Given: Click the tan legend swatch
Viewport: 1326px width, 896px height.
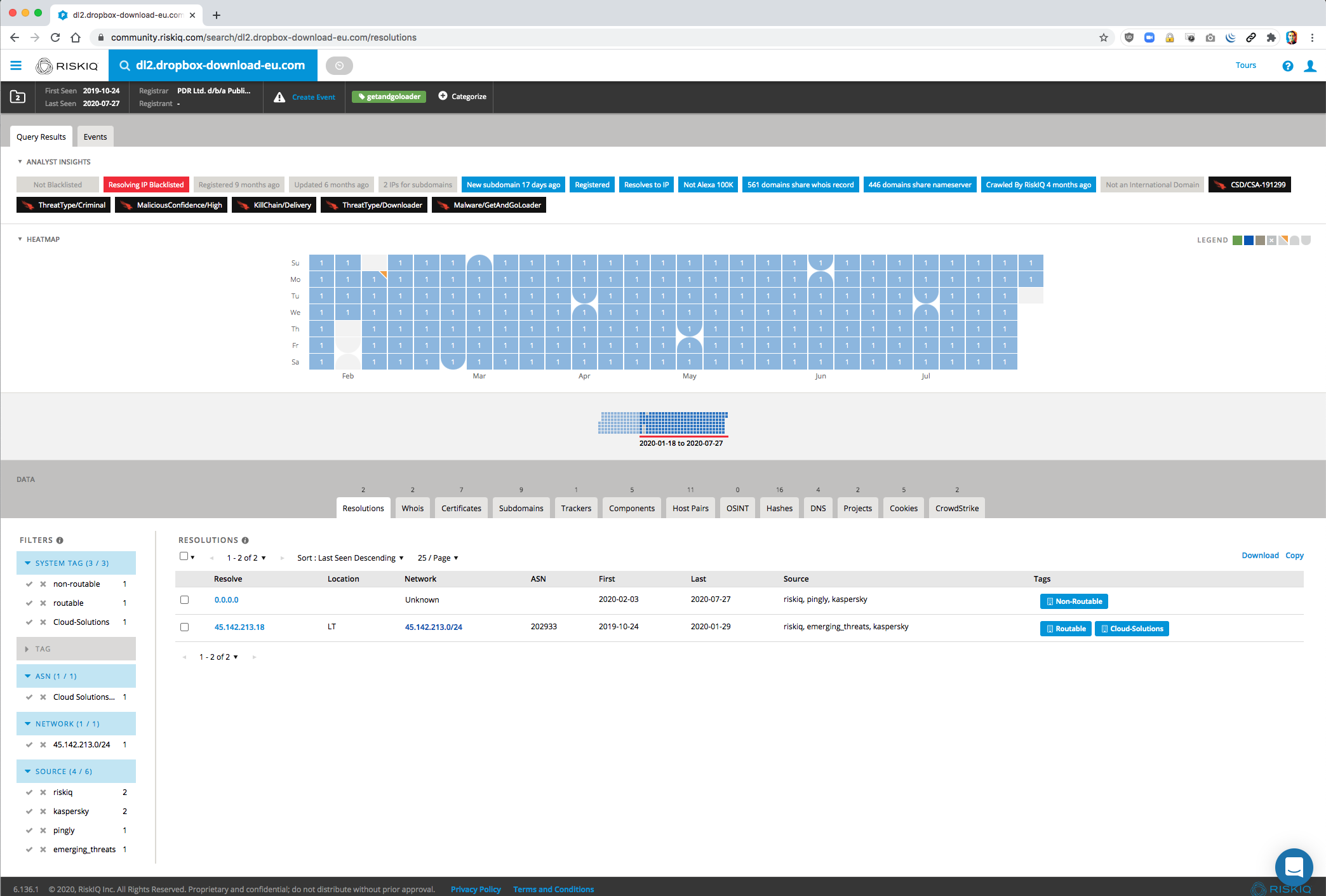Looking at the screenshot, I should point(1260,240).
